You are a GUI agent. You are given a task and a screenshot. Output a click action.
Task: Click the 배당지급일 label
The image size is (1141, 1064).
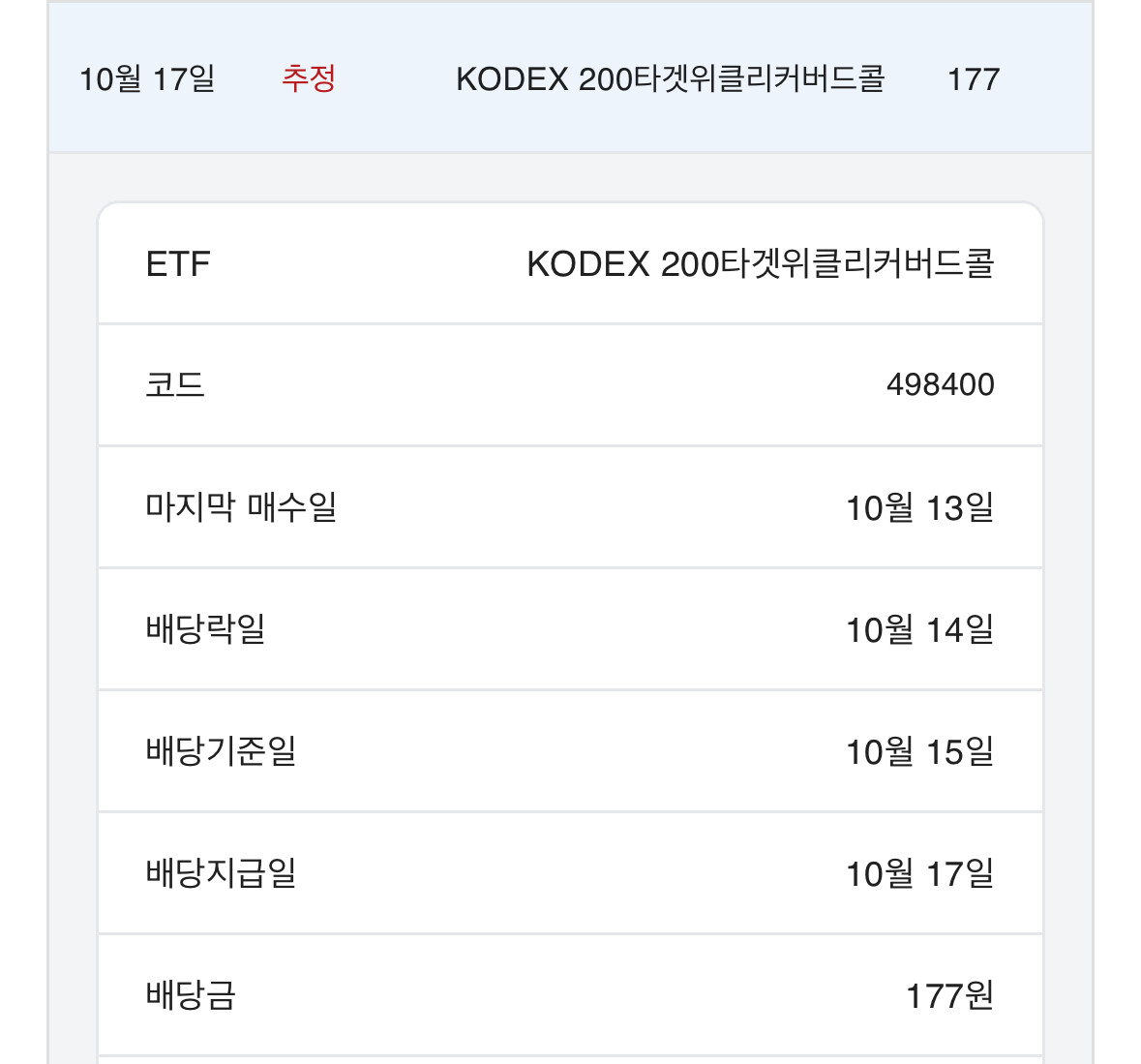pos(221,873)
